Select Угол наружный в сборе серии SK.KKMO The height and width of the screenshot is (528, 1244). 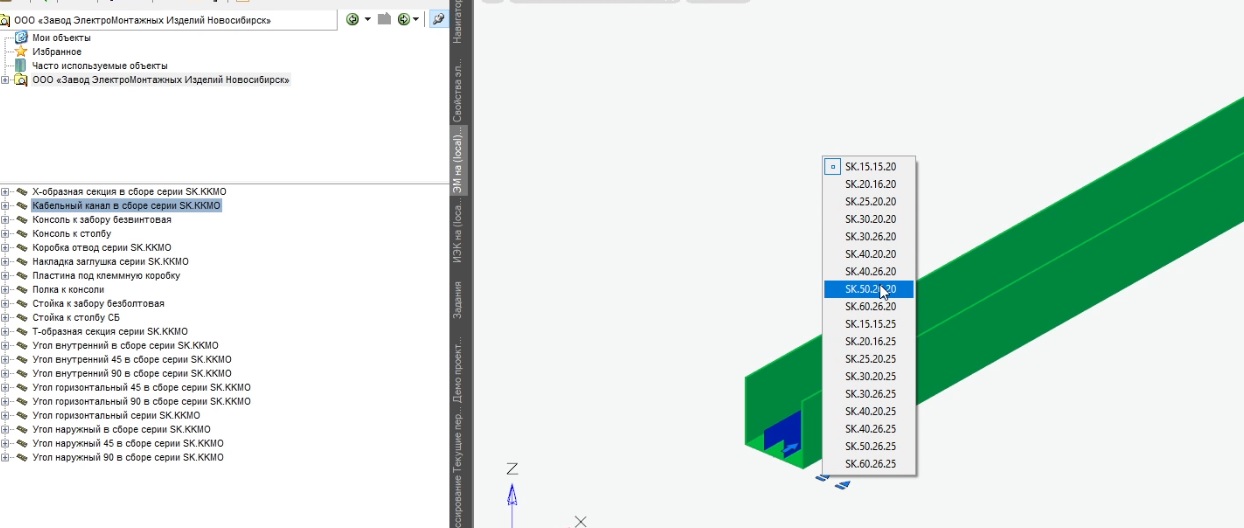(x=121, y=429)
